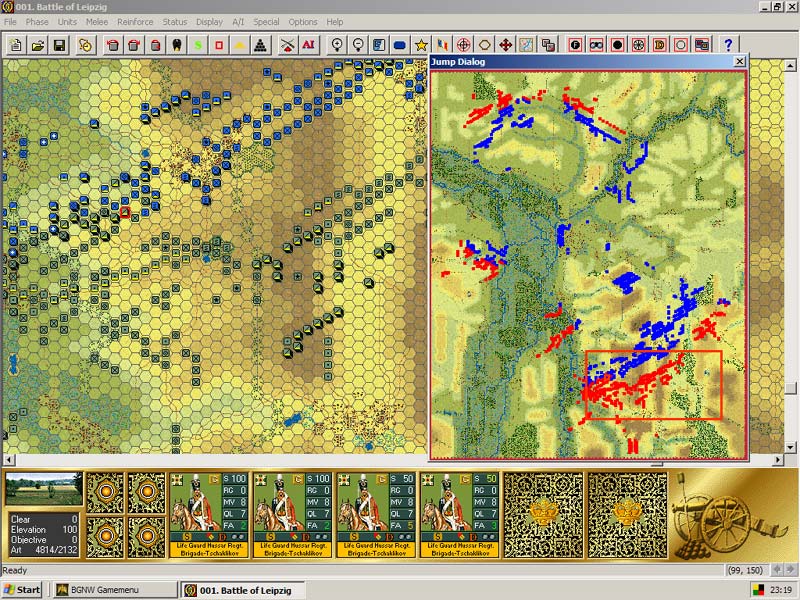Open the Phase menu
The width and height of the screenshot is (800, 600).
(x=37, y=22)
